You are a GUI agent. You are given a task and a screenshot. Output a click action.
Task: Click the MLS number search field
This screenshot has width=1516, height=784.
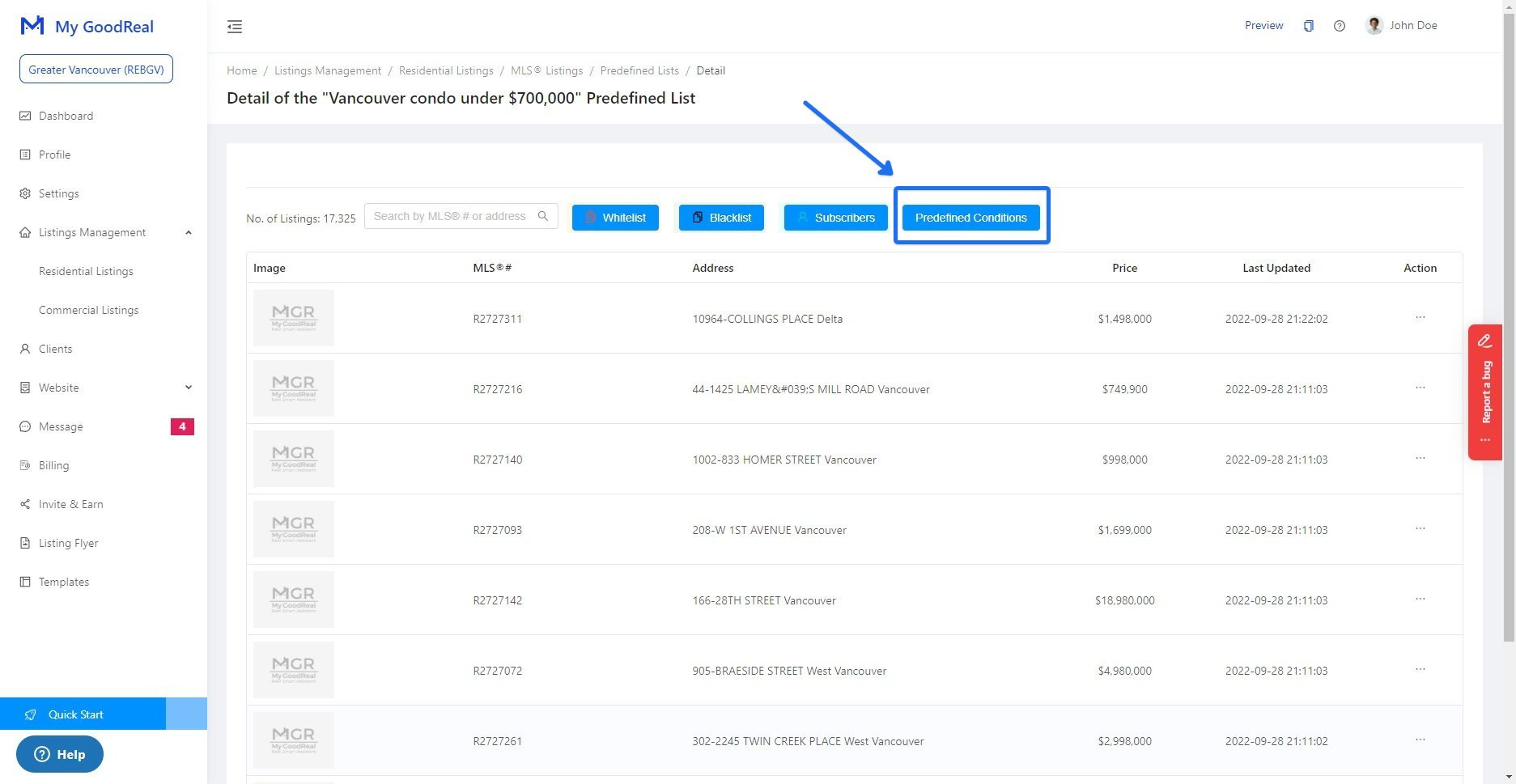(x=450, y=216)
